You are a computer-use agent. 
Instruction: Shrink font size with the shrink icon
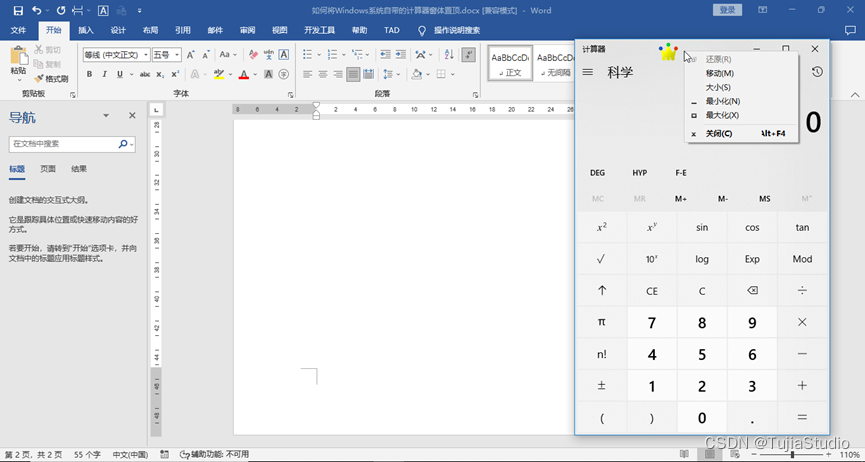click(x=206, y=55)
